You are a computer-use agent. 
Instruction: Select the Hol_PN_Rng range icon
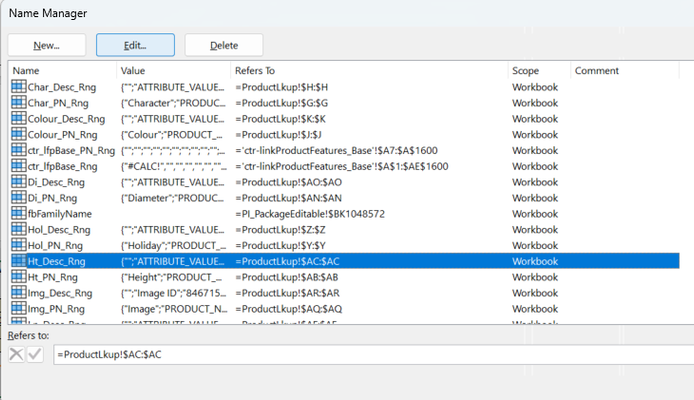[x=19, y=245]
